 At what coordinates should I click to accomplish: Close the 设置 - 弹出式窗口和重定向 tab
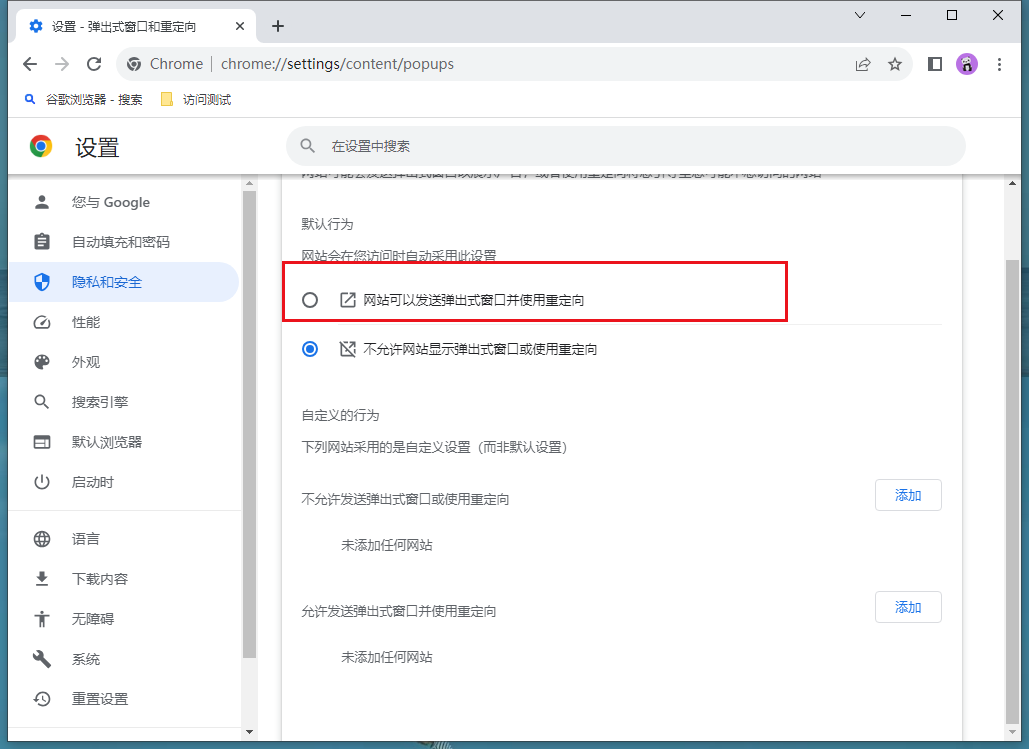[x=240, y=26]
